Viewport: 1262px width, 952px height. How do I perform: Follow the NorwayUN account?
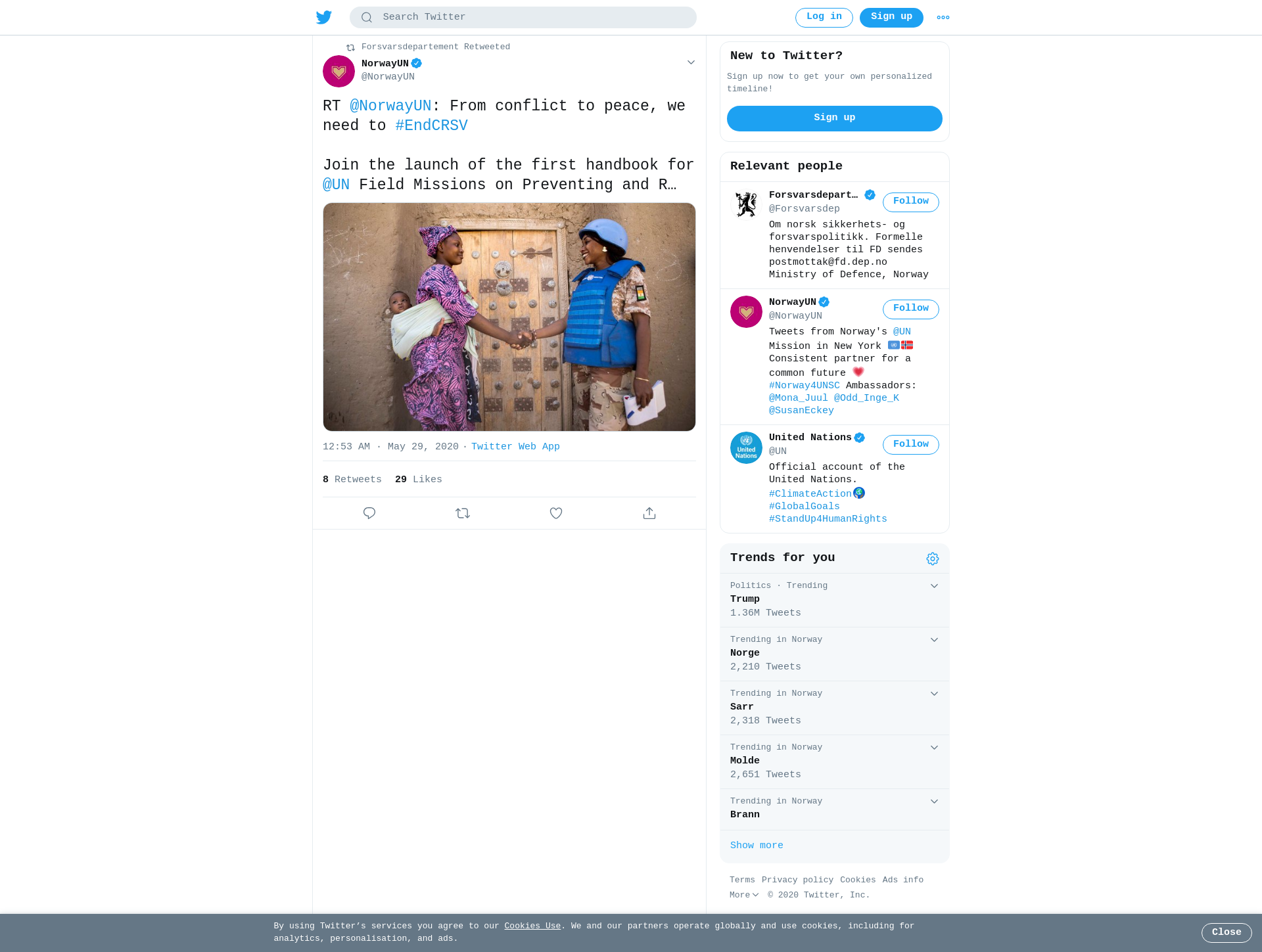click(910, 309)
